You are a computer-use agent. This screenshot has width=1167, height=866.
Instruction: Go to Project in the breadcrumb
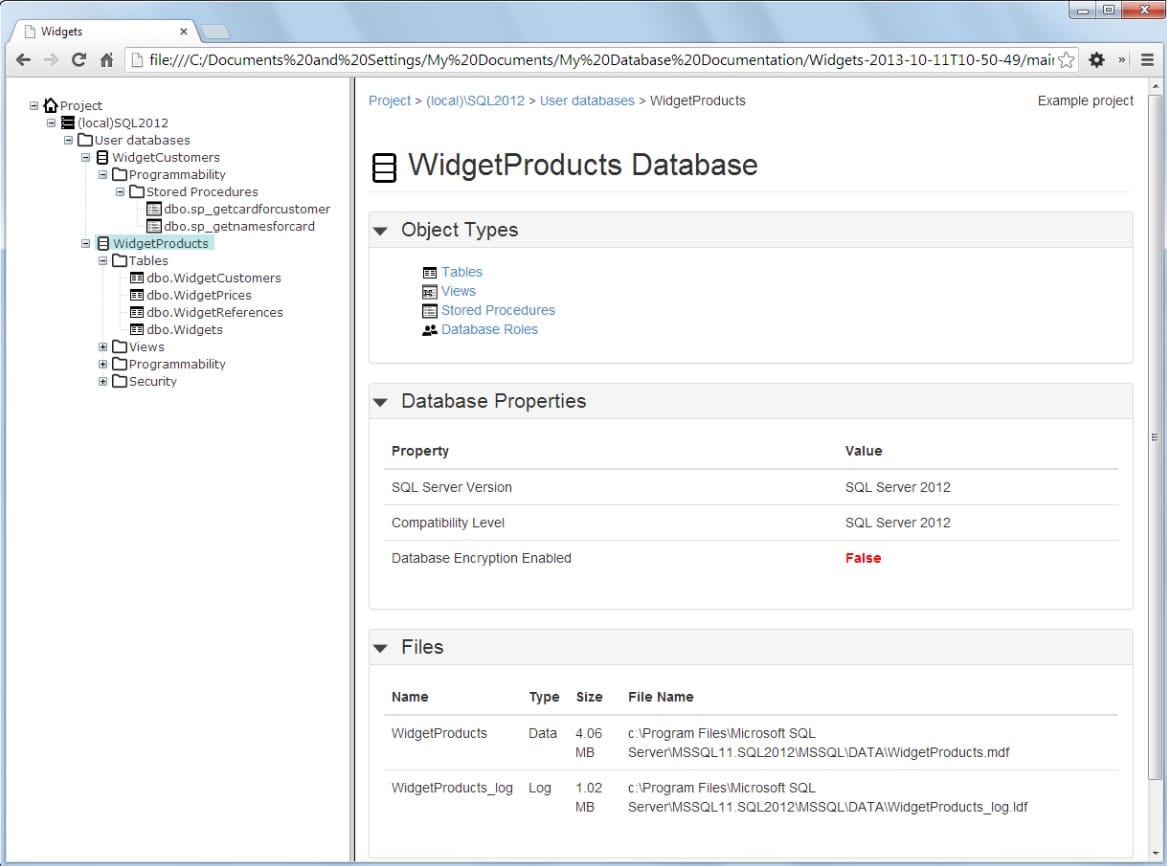click(x=389, y=100)
